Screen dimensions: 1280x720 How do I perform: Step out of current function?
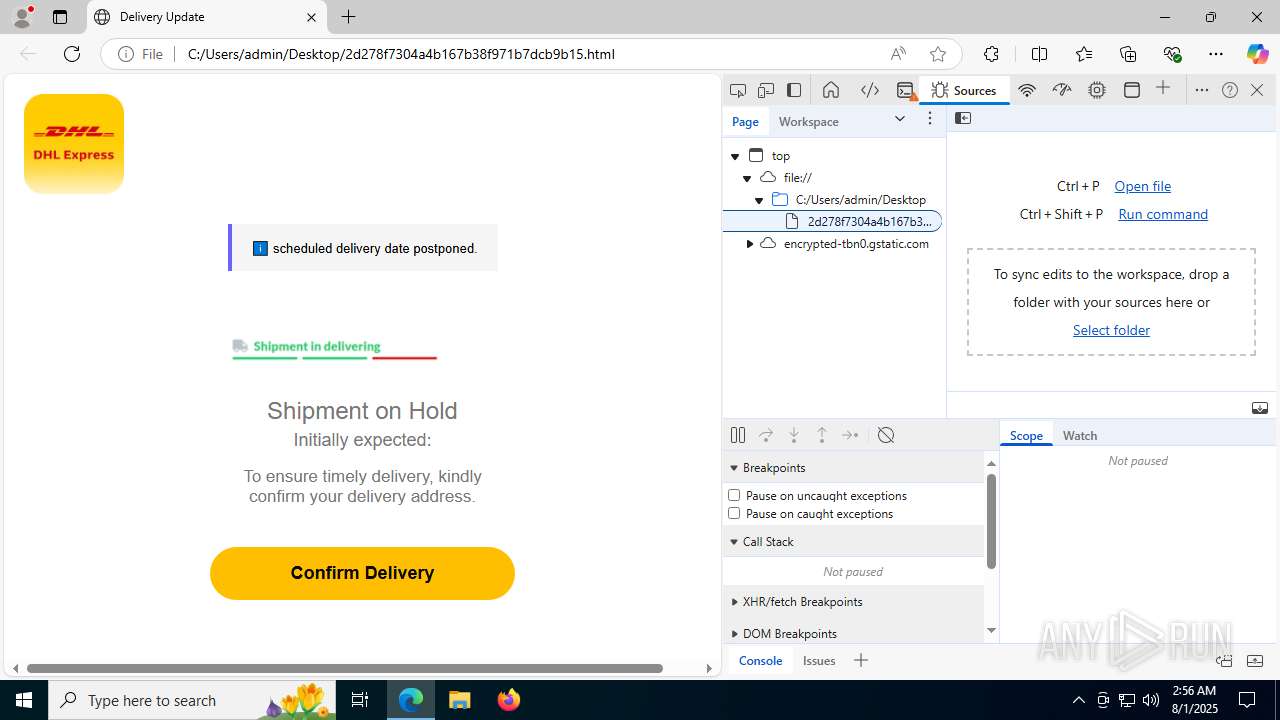(822, 435)
